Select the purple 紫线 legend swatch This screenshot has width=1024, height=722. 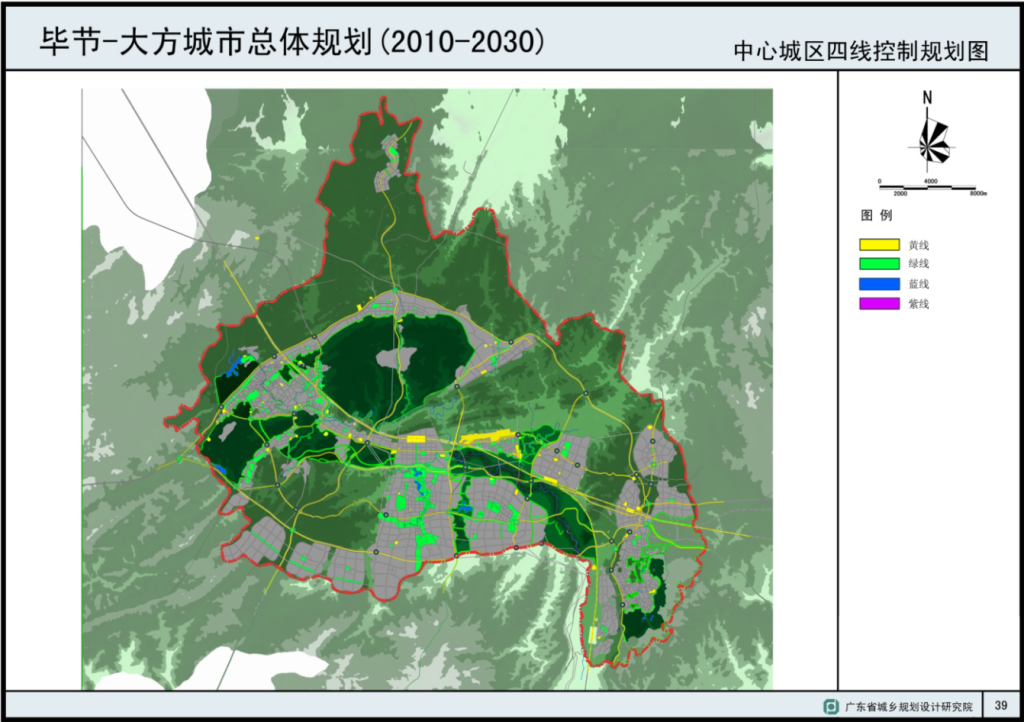tap(878, 304)
